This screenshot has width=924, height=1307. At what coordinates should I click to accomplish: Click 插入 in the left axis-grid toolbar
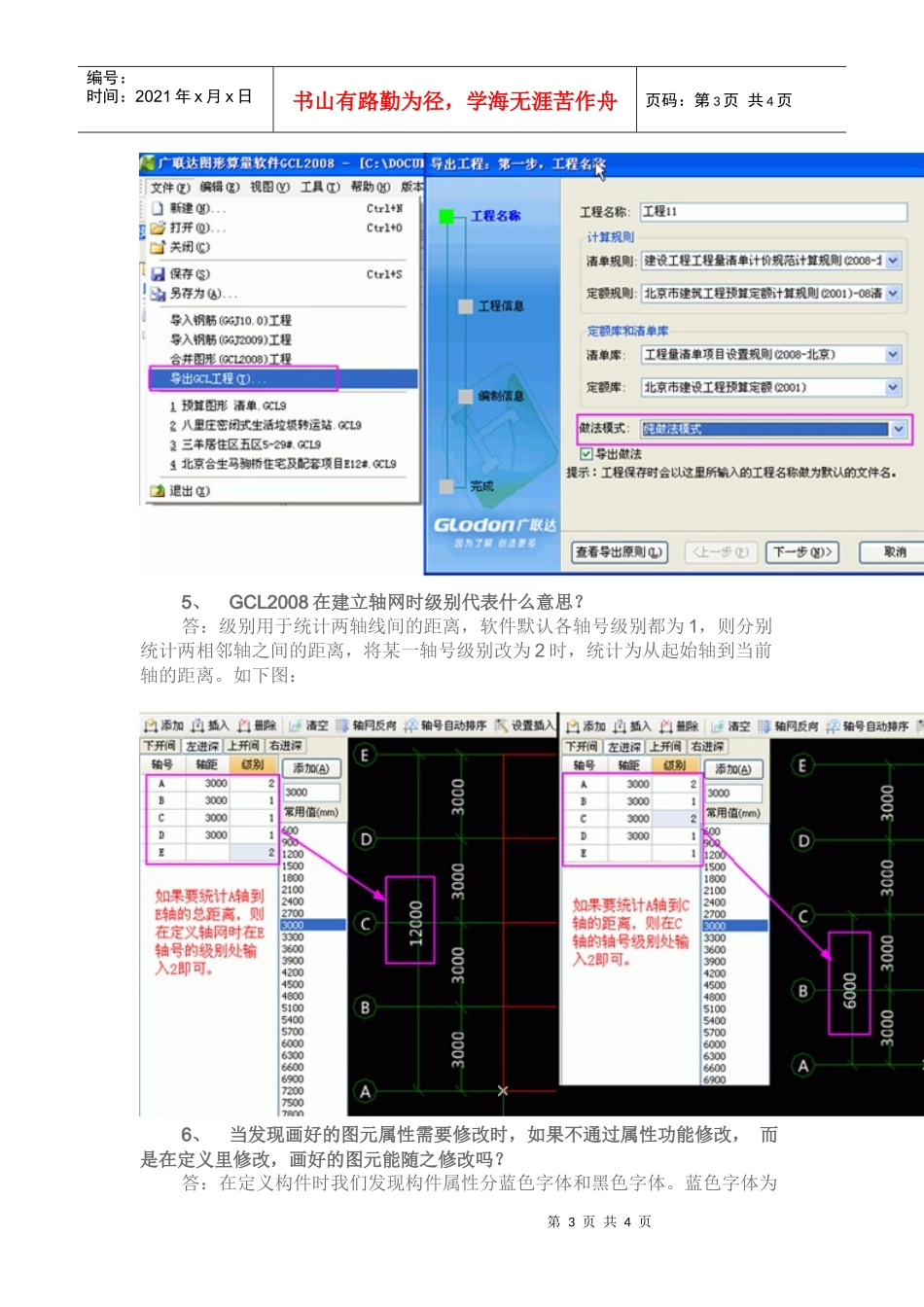pyautogui.click(x=211, y=725)
